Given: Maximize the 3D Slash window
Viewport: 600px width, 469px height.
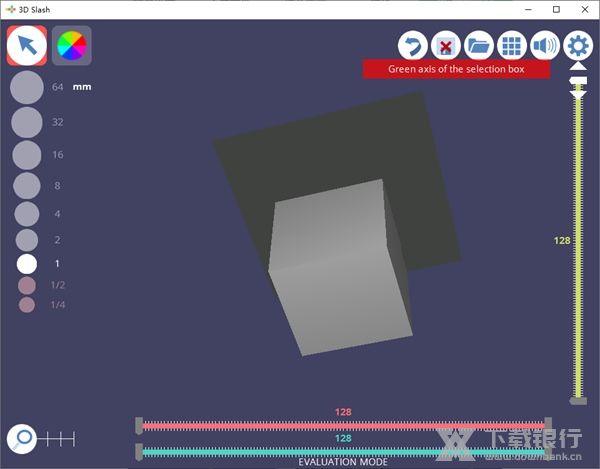Looking at the screenshot, I should [556, 10].
